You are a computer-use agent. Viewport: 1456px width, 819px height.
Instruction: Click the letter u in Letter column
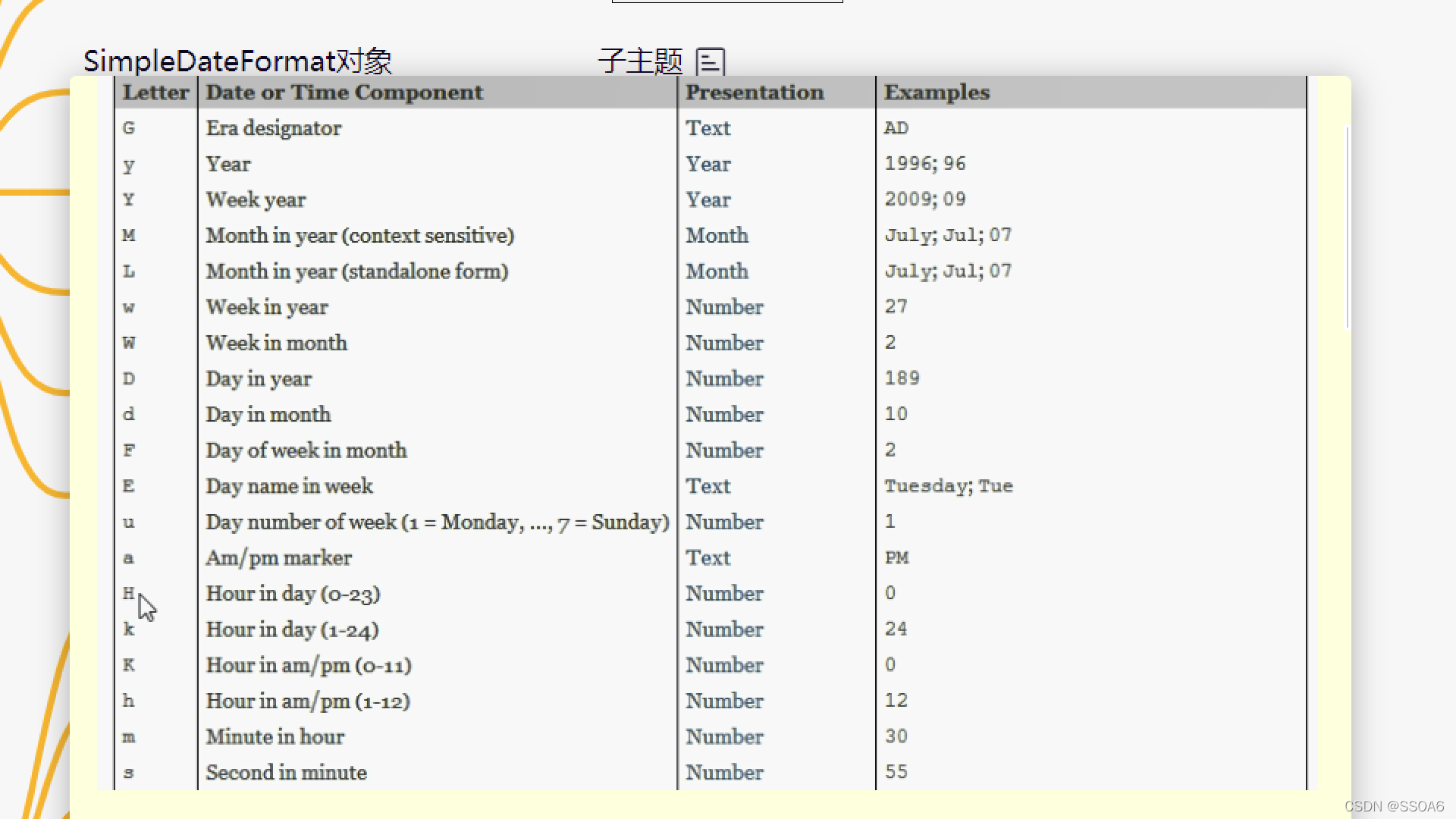tap(129, 522)
